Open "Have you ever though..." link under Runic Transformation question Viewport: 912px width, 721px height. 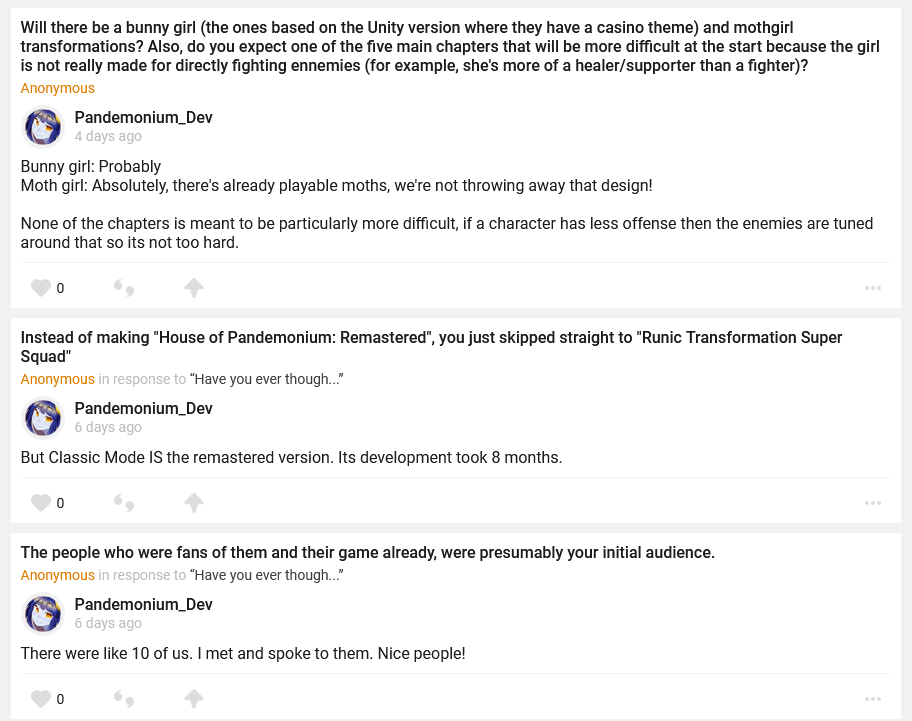267,379
